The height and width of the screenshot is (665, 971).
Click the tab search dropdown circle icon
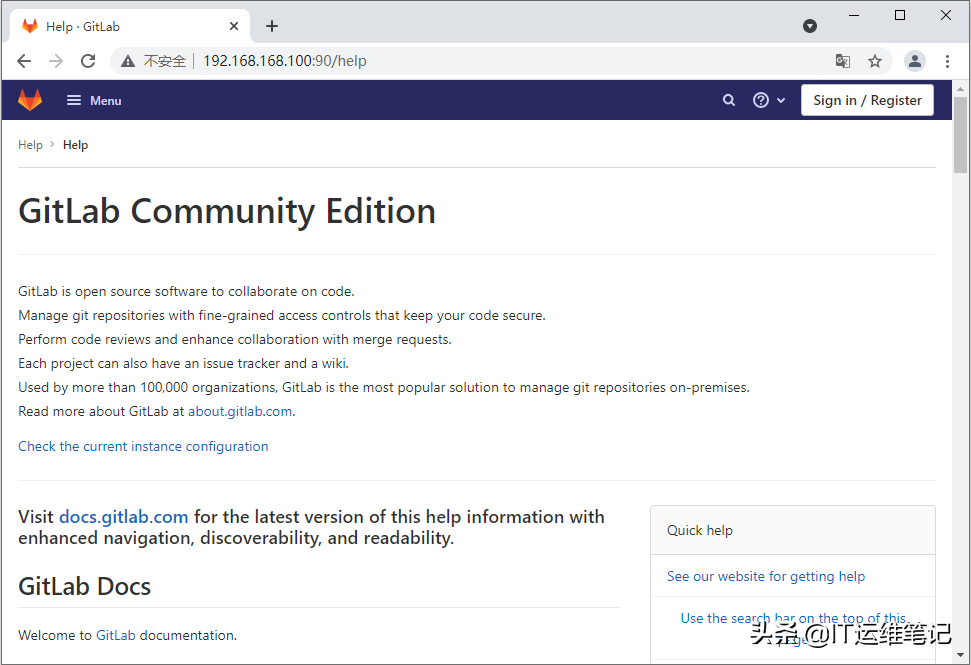tap(809, 26)
